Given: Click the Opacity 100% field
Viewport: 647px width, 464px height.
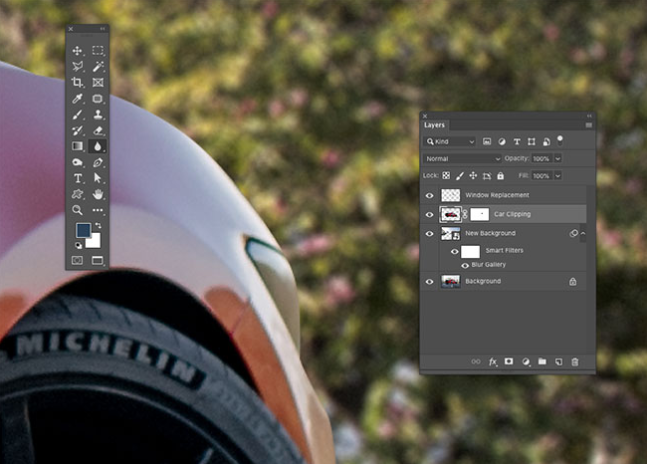Looking at the screenshot, I should pyautogui.click(x=541, y=159).
